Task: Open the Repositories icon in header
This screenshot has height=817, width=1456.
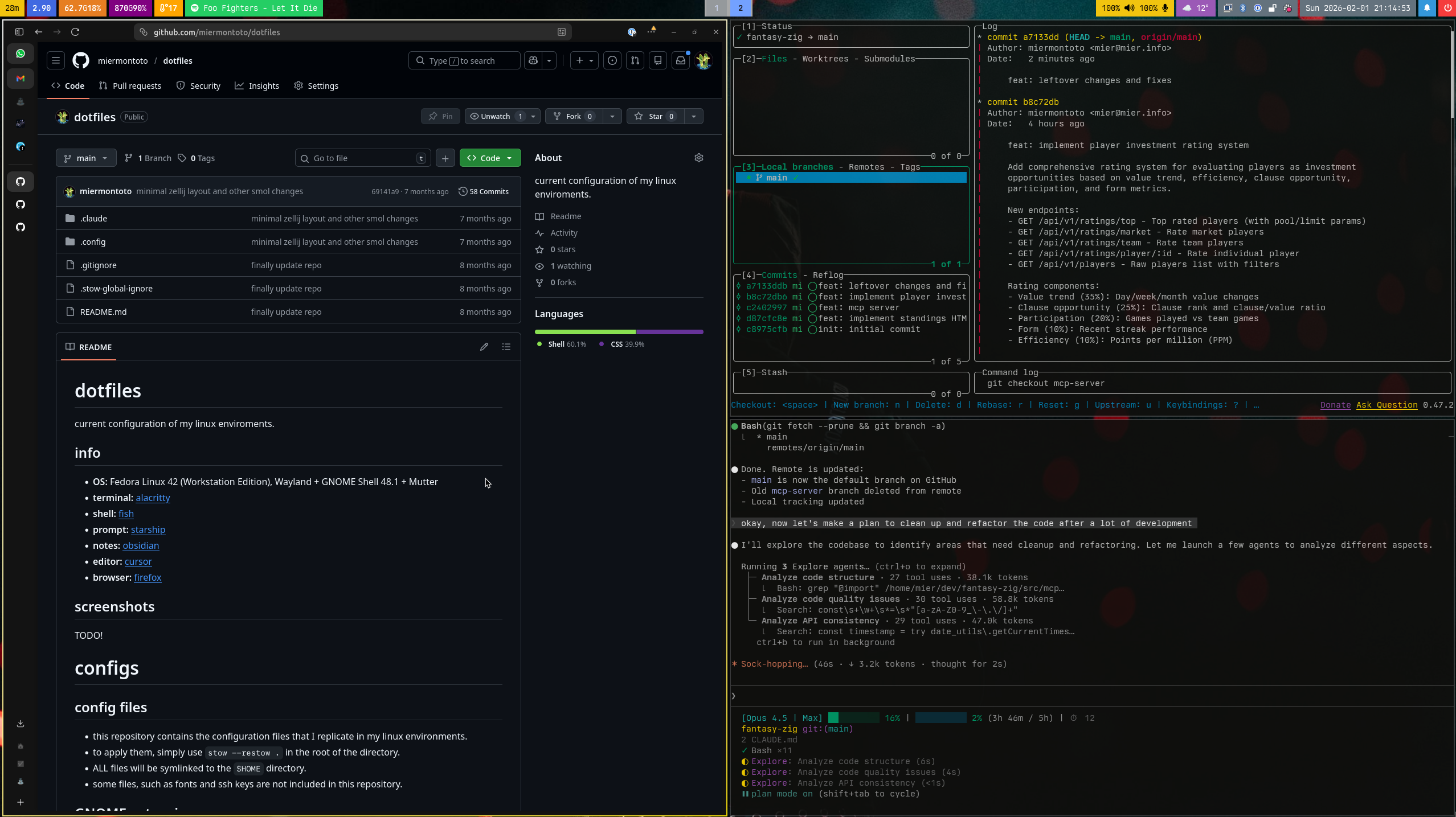Action: click(658, 60)
